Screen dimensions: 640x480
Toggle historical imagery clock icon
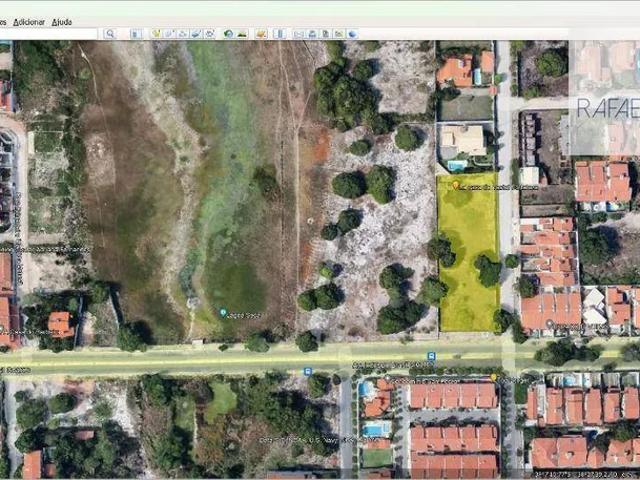pos(228,33)
